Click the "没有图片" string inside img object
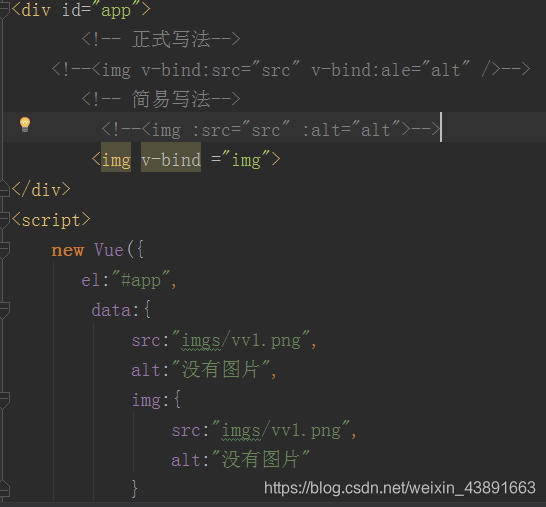546x507 pixels. point(261,459)
